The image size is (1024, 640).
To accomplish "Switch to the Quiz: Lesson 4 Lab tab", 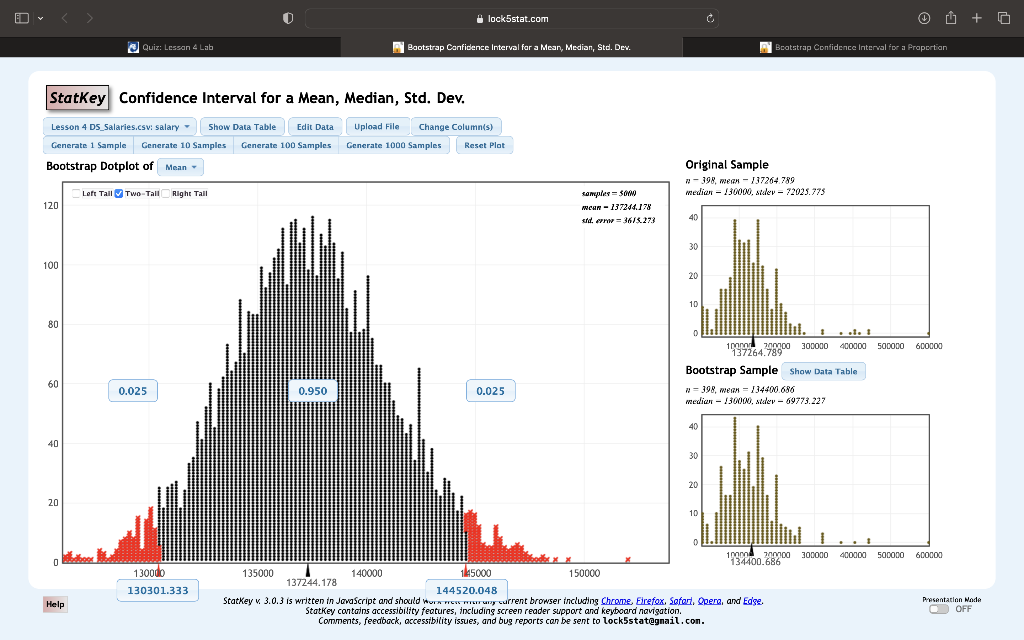I will click(x=196, y=45).
